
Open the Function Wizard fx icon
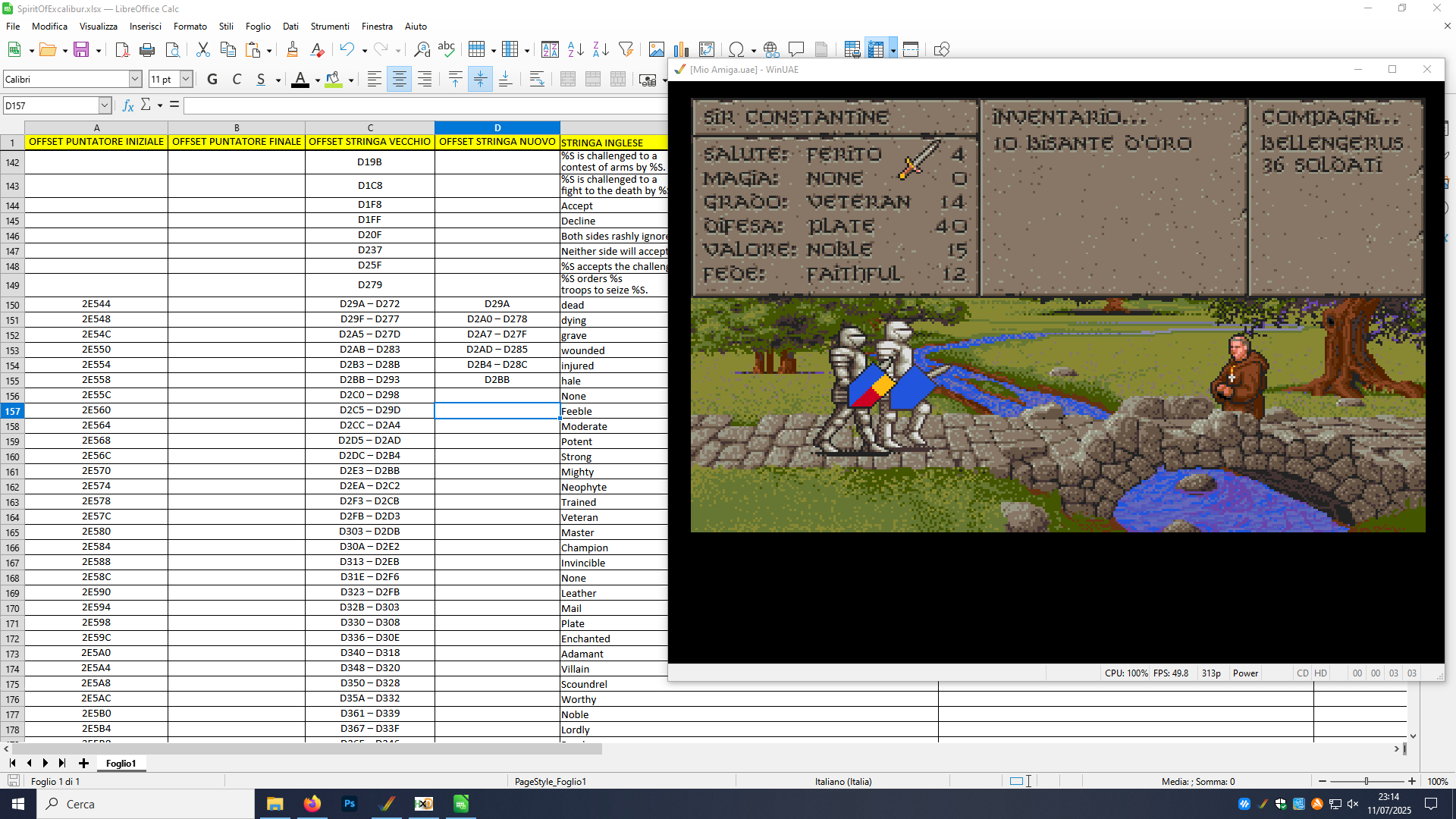[x=128, y=105]
